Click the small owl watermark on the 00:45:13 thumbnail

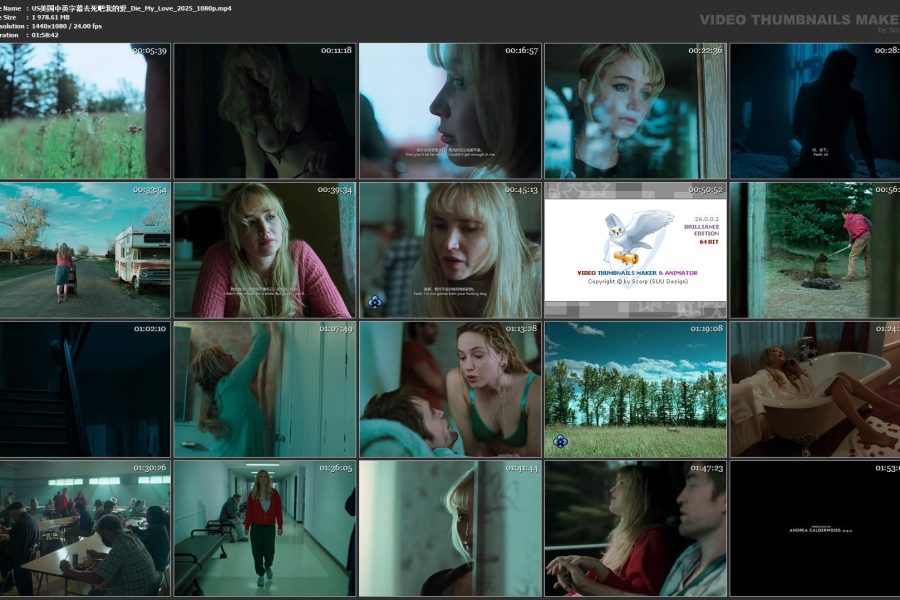coord(375,301)
